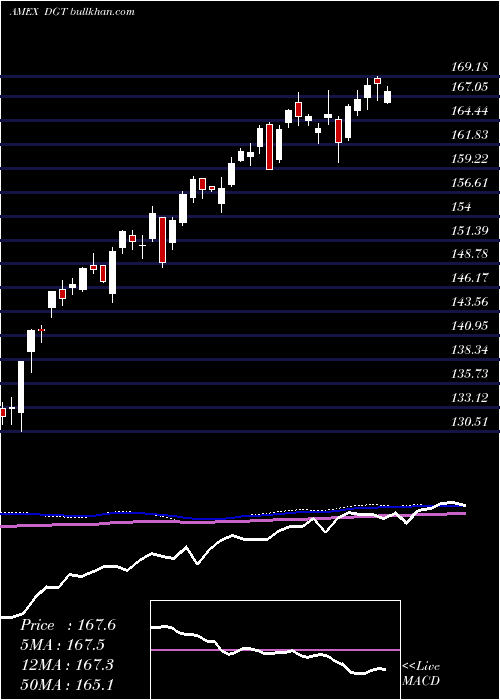500x700 pixels.
Task: Click the 5MA : 167.5 readout
Action: click(x=63, y=645)
